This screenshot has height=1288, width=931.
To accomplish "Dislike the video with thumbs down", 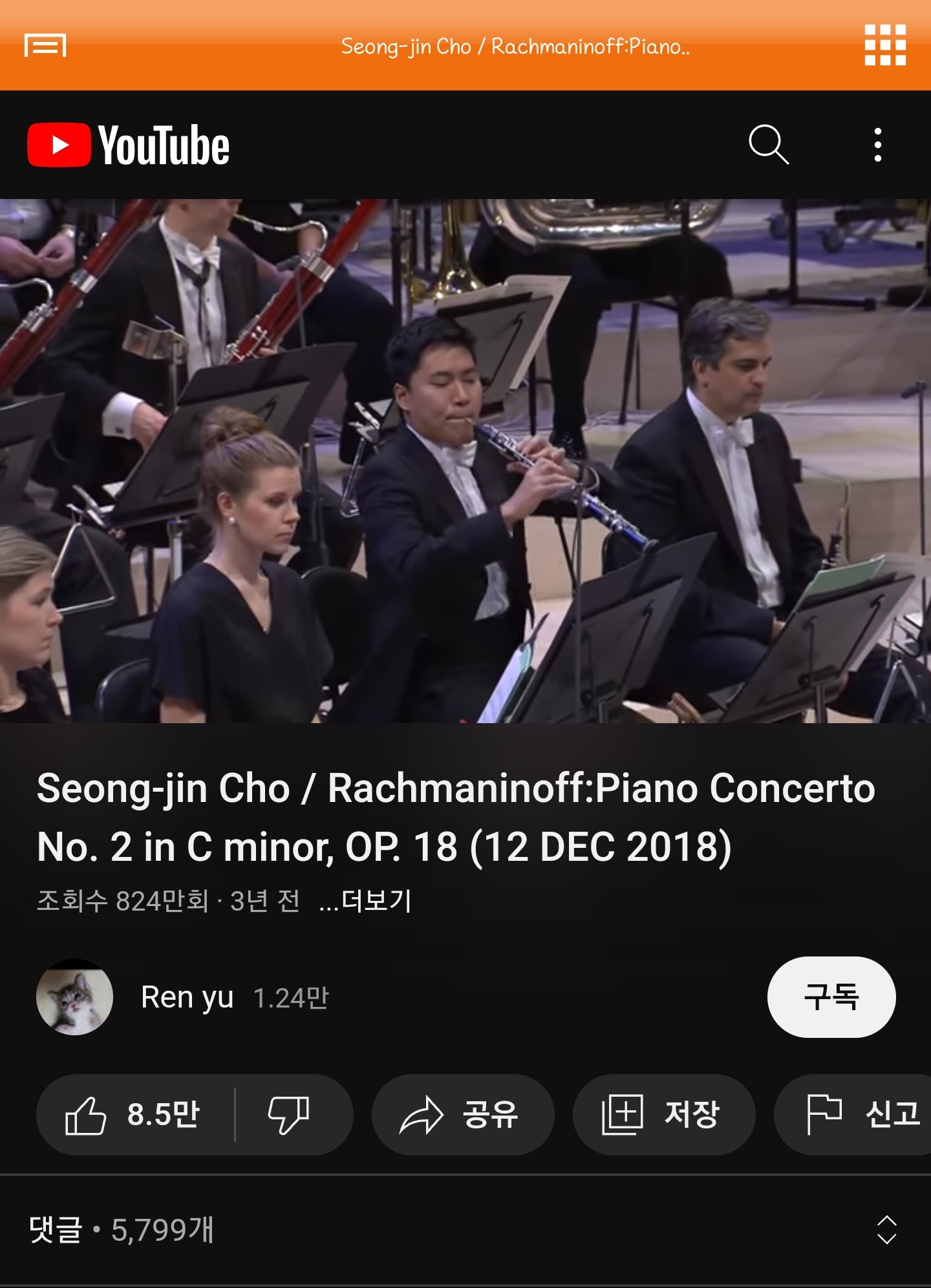I will (289, 1115).
